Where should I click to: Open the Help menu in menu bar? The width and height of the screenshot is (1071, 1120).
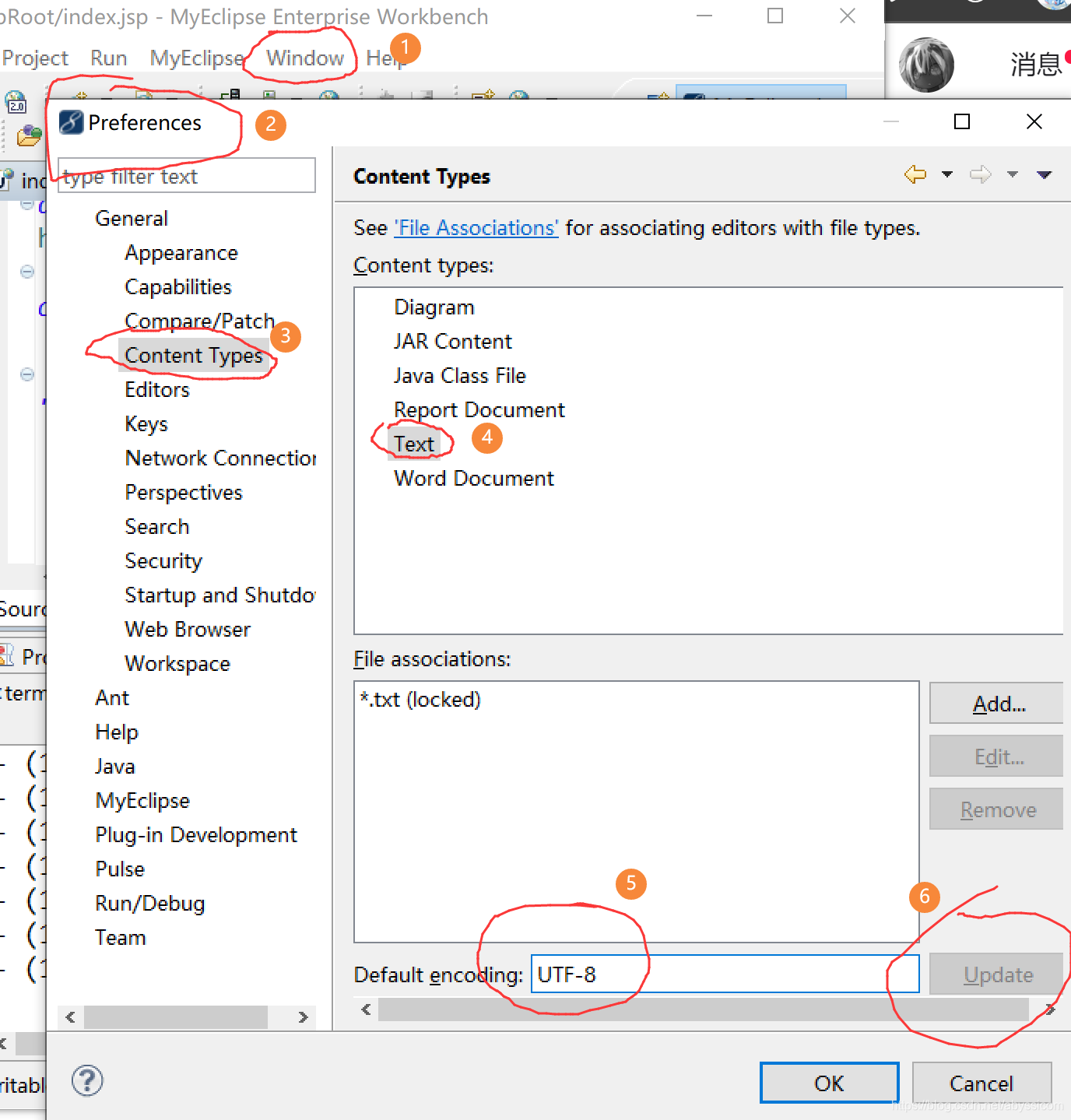pos(385,58)
